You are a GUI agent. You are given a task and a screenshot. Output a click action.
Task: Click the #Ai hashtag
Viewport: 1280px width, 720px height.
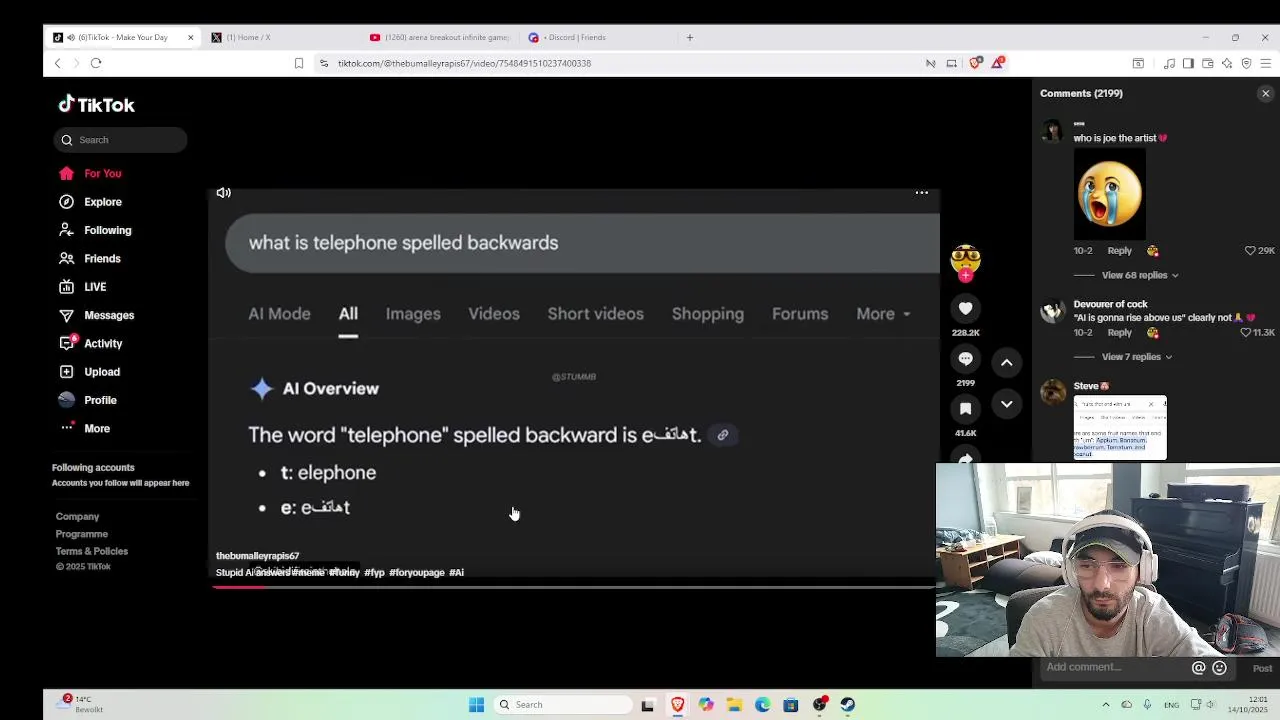point(456,573)
